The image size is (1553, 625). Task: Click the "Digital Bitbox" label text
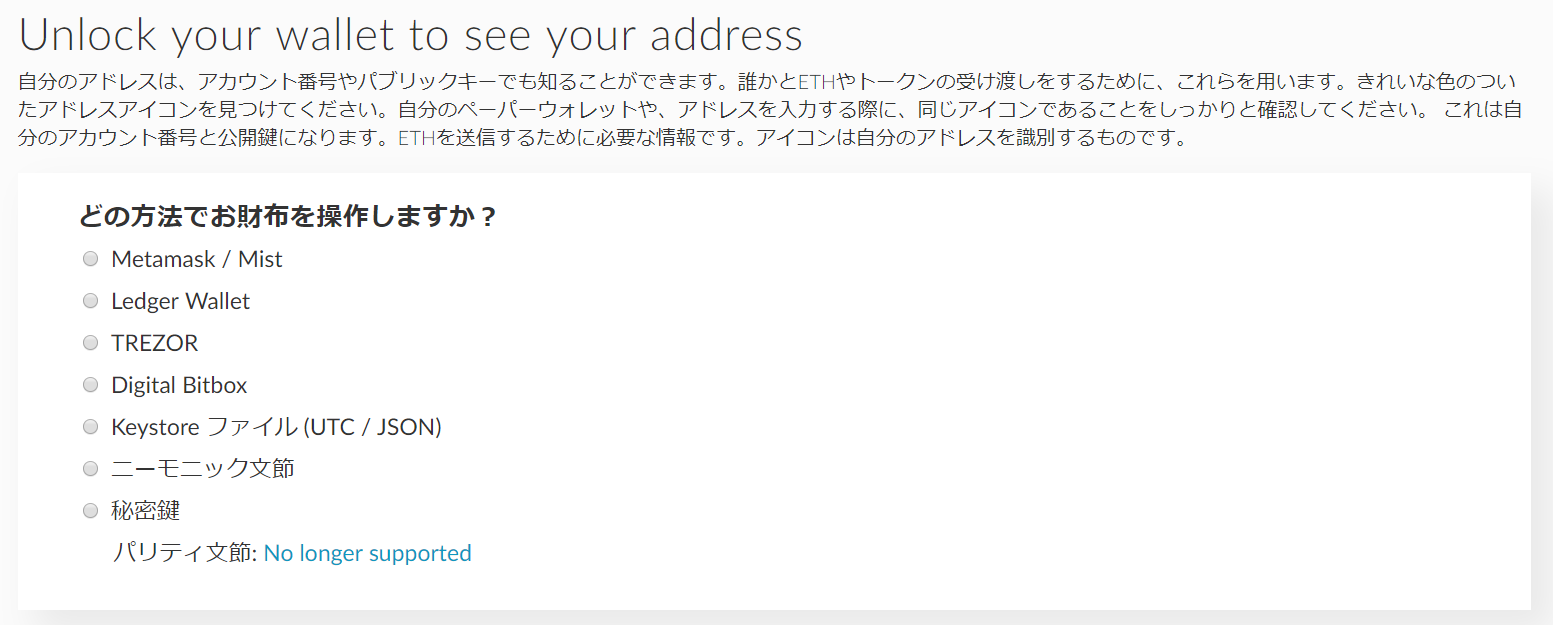pyautogui.click(x=179, y=385)
